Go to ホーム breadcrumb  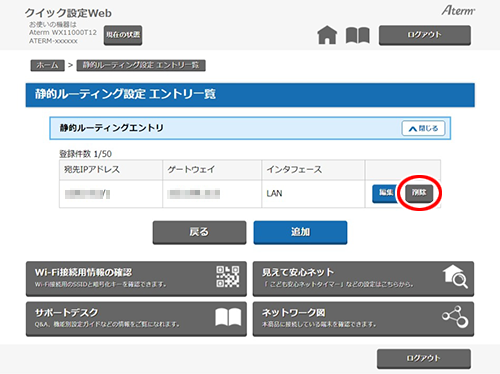coord(47,65)
